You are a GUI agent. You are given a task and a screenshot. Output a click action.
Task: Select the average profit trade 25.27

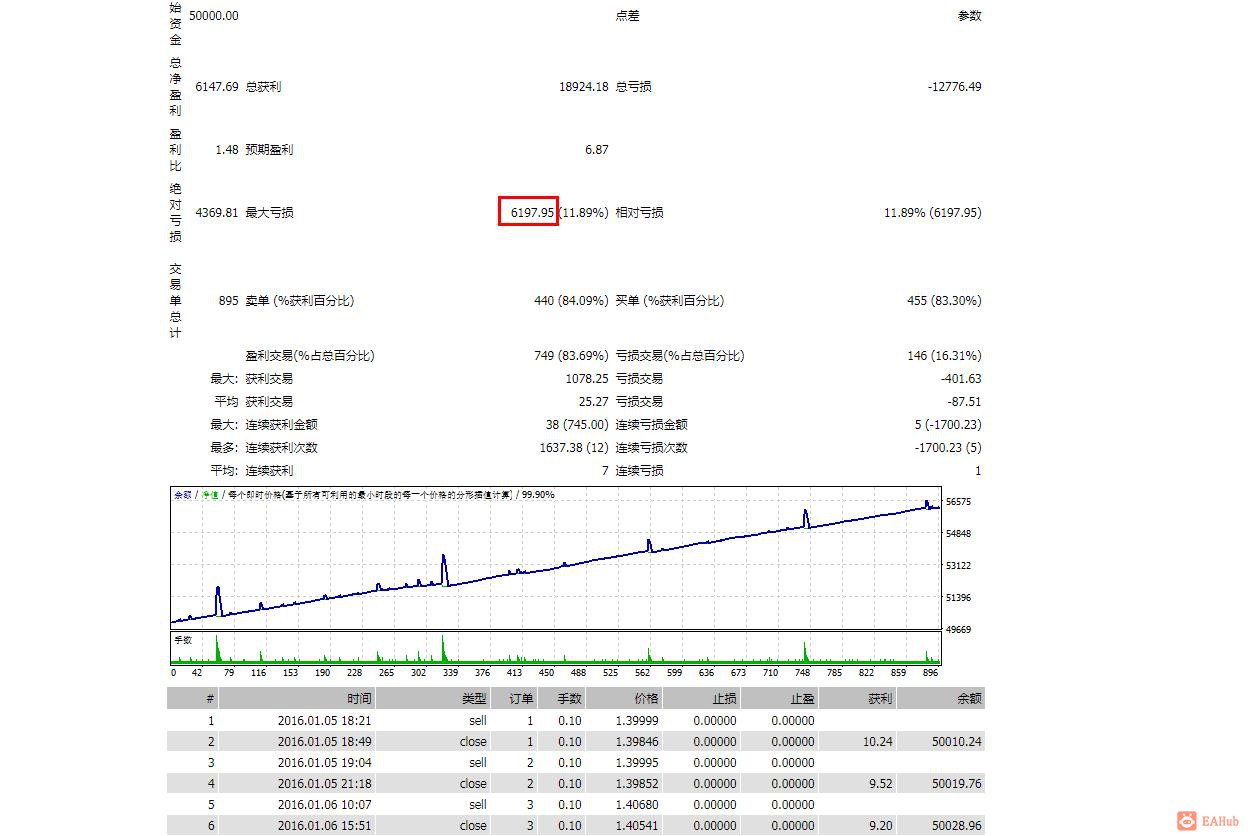point(594,402)
